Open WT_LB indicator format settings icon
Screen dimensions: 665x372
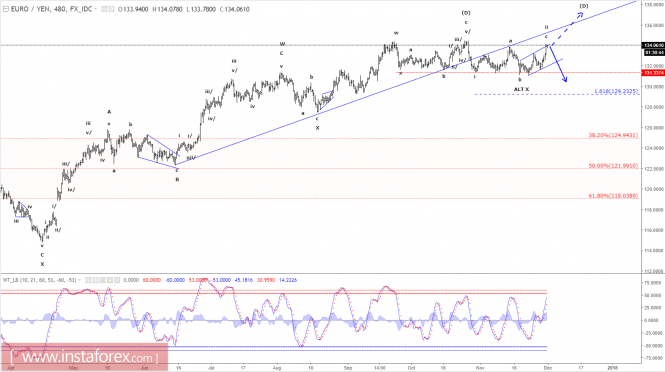click(95, 280)
